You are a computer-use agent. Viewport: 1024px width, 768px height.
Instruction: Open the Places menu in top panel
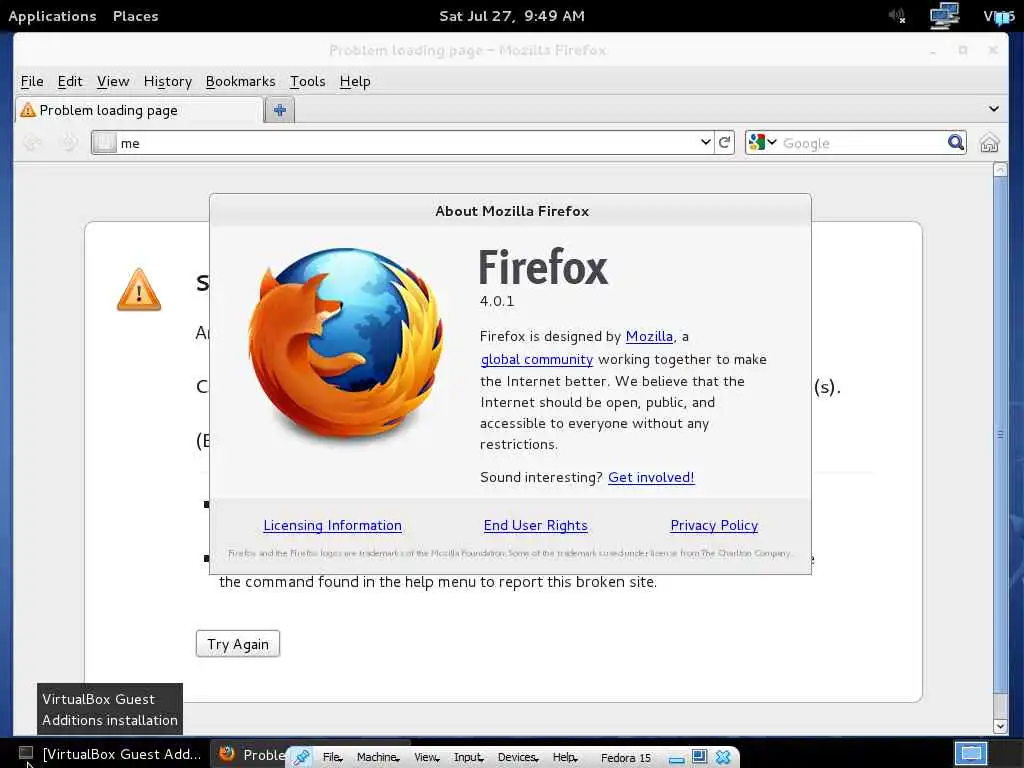(135, 16)
